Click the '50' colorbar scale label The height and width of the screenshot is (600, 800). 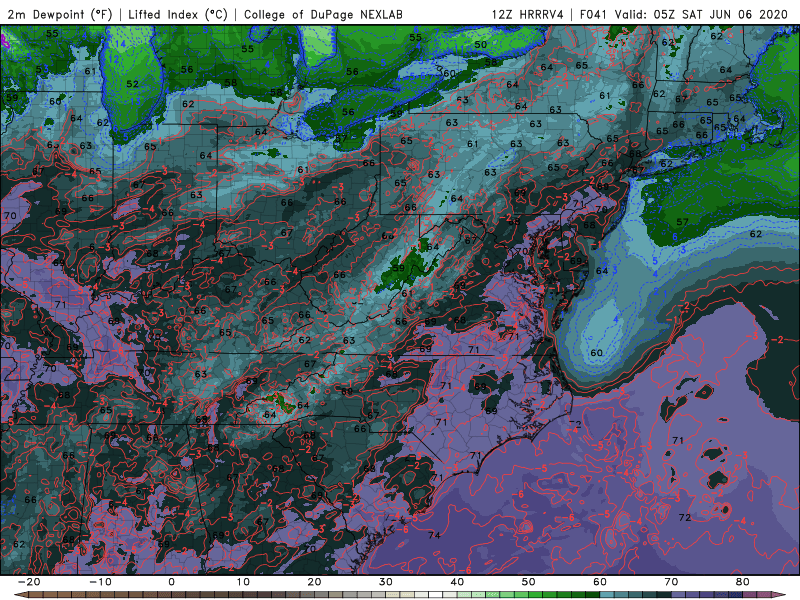529,582
